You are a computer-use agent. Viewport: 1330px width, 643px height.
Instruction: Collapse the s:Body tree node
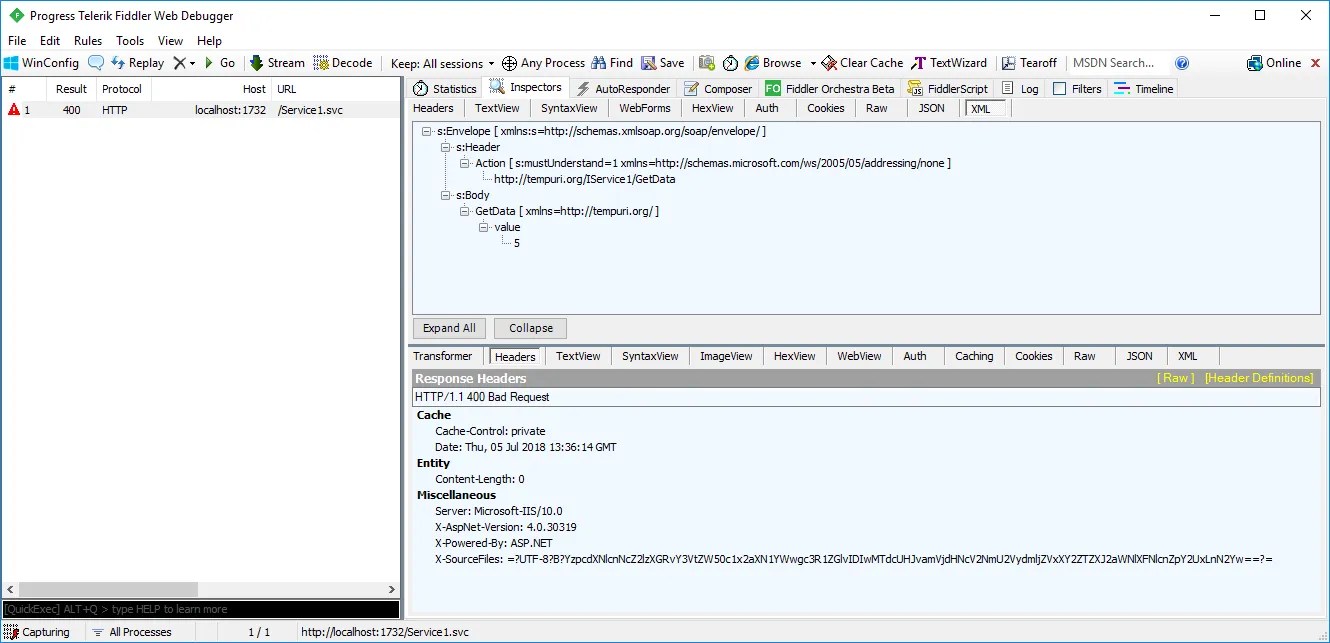point(447,195)
